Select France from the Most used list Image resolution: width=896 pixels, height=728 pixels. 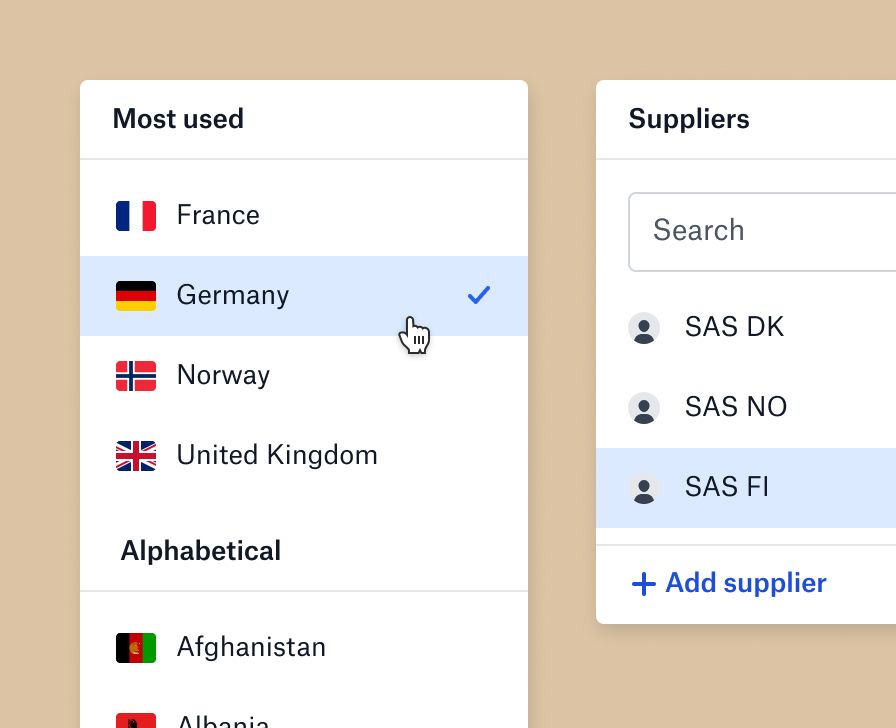(x=218, y=215)
